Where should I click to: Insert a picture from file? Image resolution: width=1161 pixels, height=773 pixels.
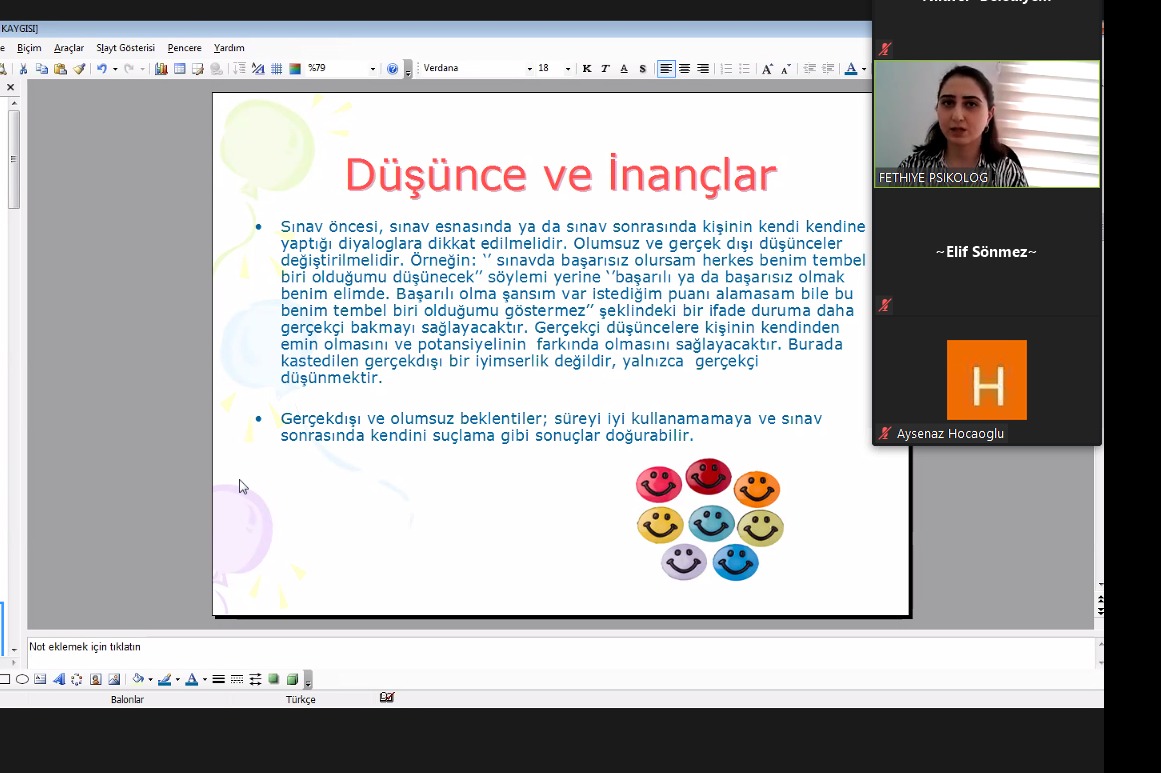(114, 679)
